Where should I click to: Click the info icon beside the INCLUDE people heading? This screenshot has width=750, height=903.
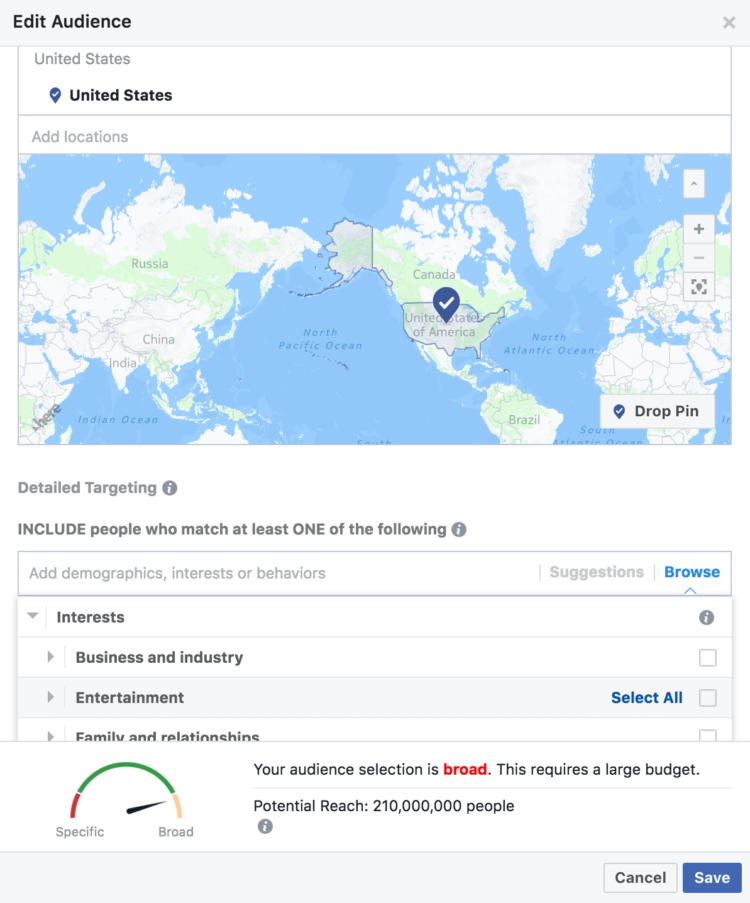(x=459, y=529)
